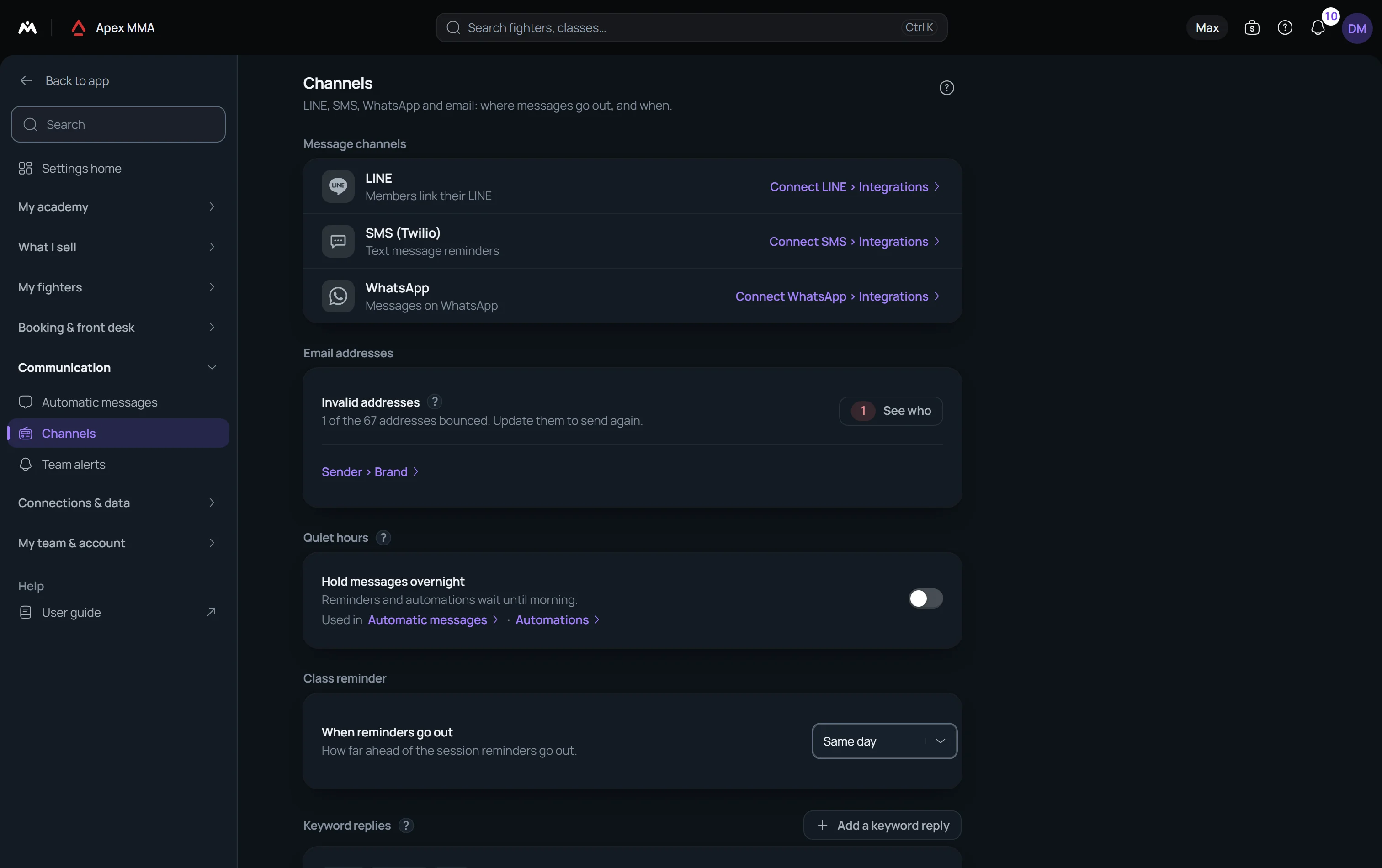Open the DM user avatar
The image size is (1382, 868).
1357,28
